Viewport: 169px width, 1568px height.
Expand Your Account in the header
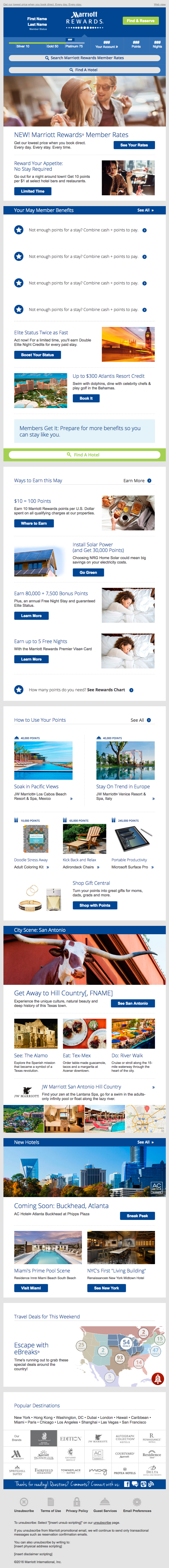coord(105,45)
